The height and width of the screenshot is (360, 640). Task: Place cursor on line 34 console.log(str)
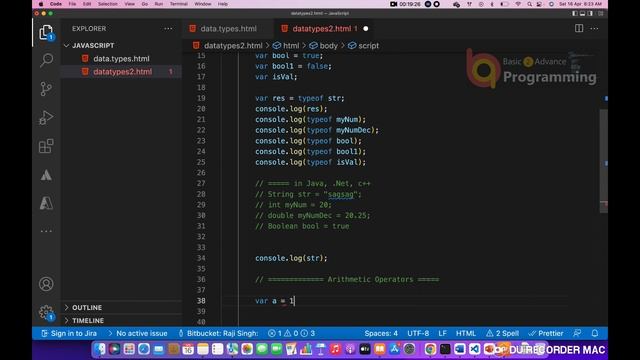coord(291,258)
